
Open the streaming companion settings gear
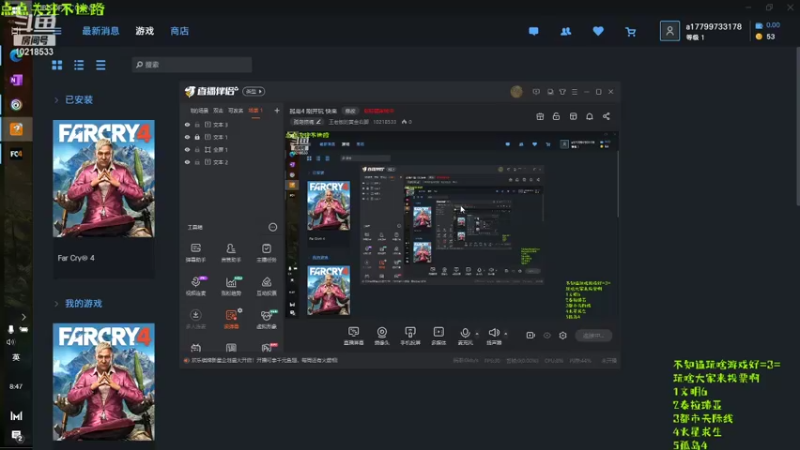[563, 335]
